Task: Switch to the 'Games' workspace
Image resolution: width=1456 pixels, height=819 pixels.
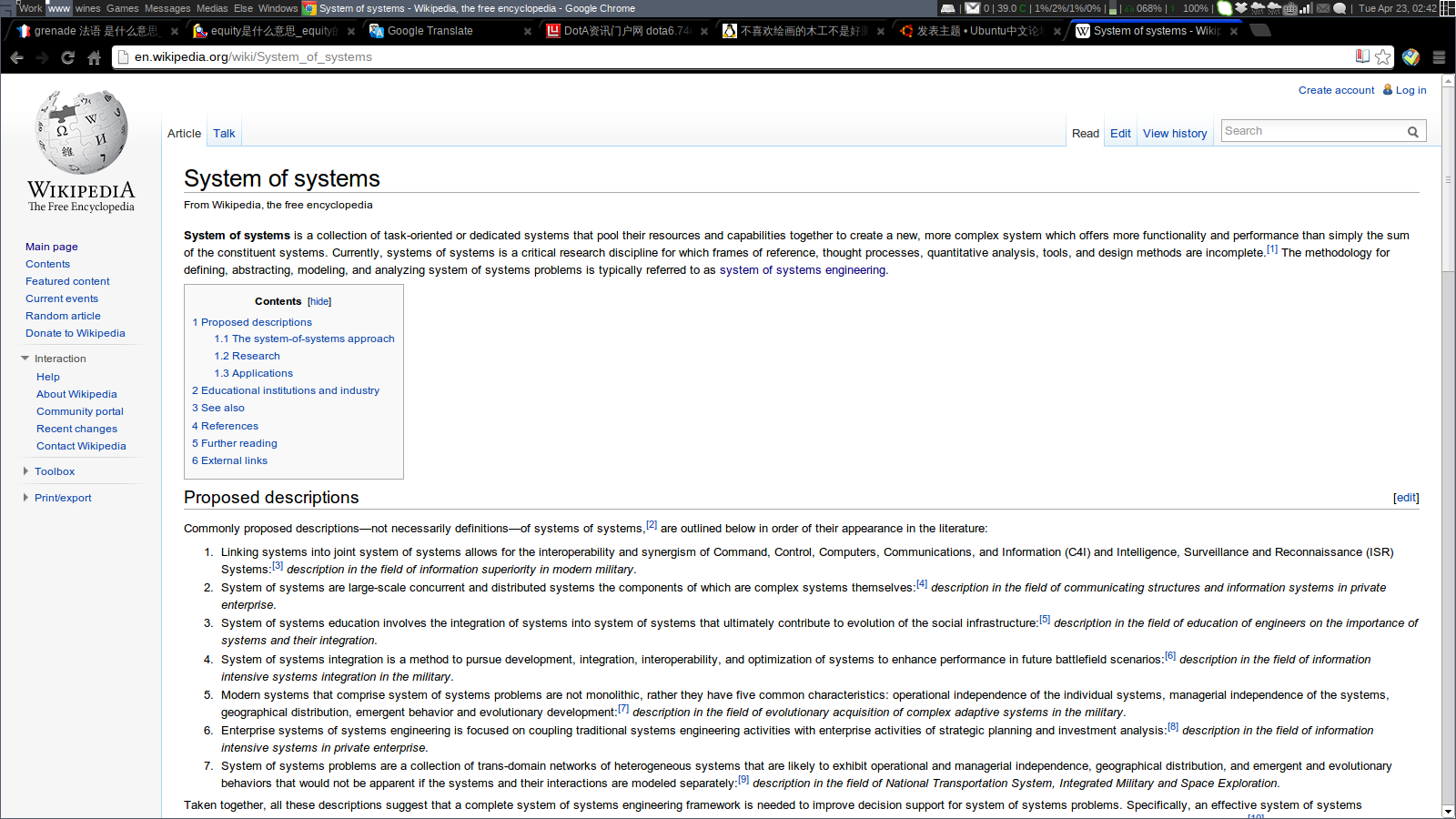Action: tap(123, 8)
